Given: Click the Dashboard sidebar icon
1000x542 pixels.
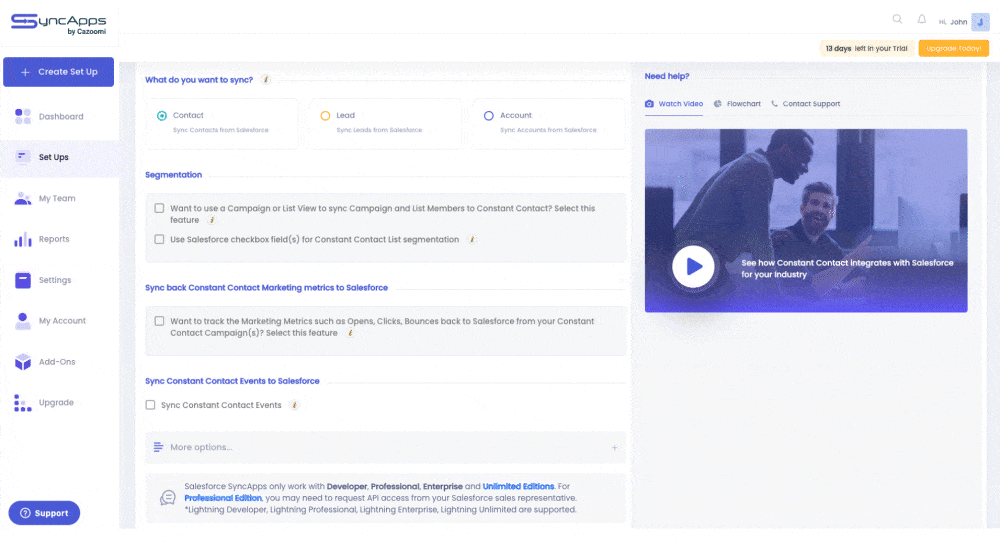Looking at the screenshot, I should click(x=23, y=116).
